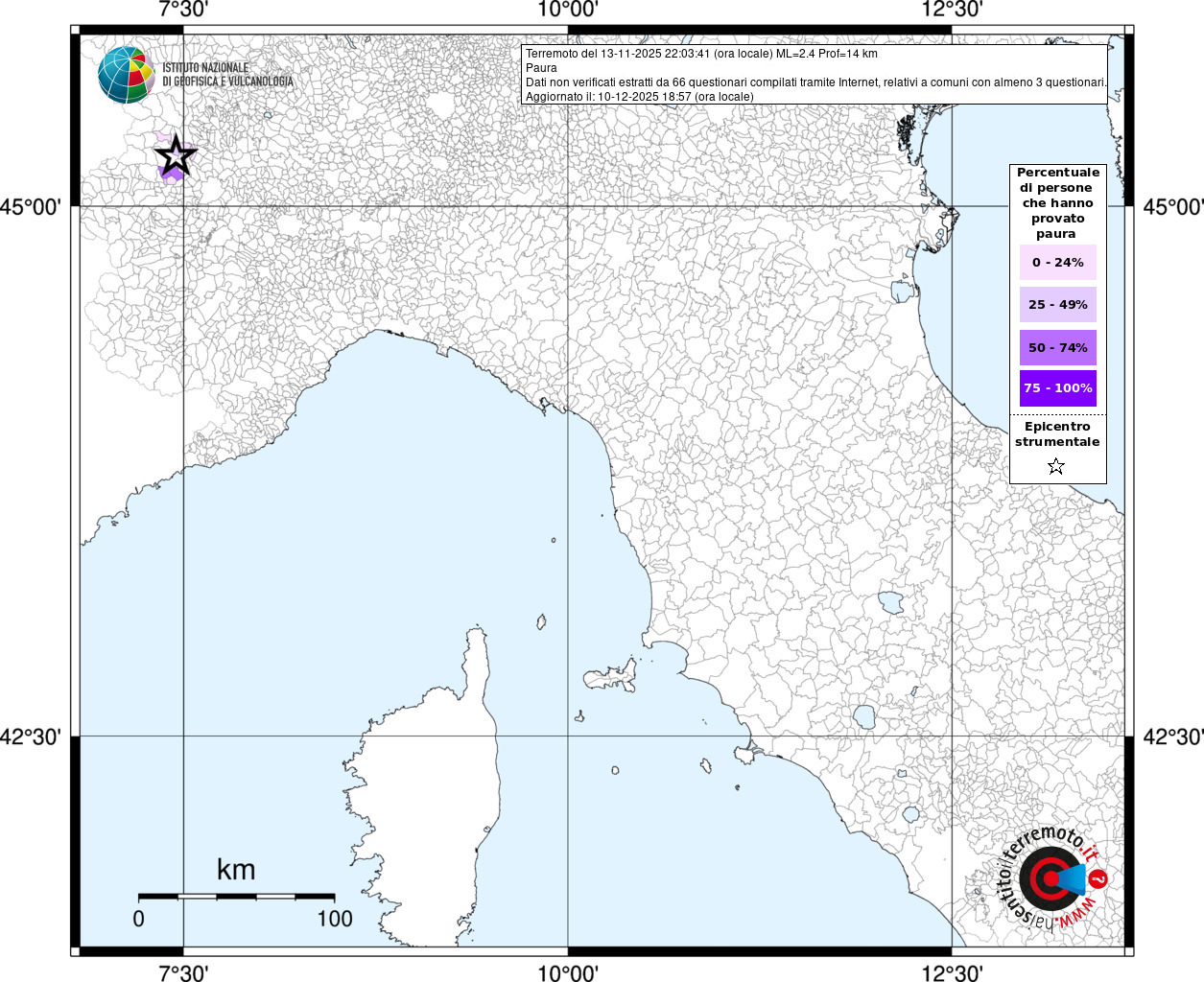Click the top 7°30' longitude label
Screen dimensions: 1204x982
[183, 11]
